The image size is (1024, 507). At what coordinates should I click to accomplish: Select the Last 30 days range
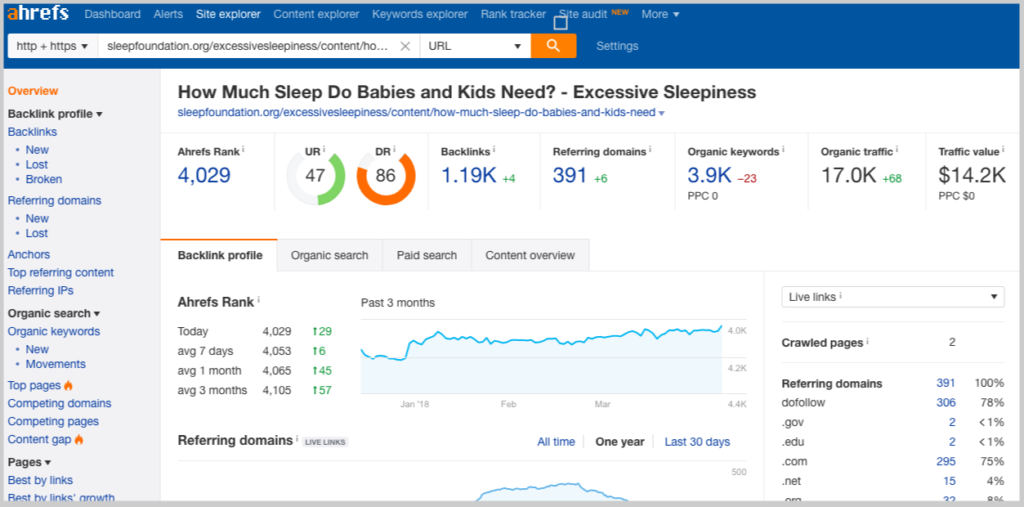[697, 442]
